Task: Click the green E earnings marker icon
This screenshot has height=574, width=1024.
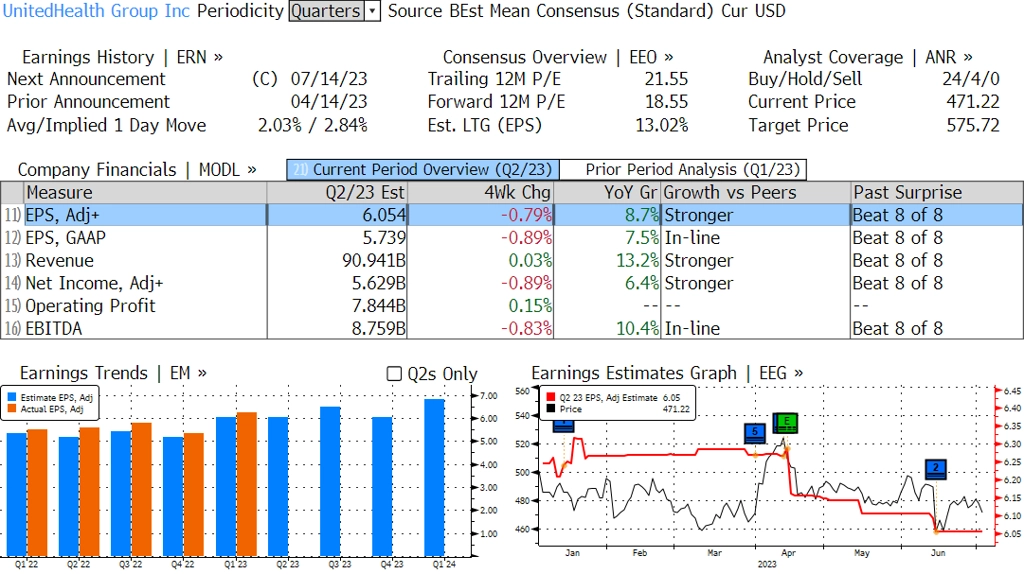Action: [786, 423]
